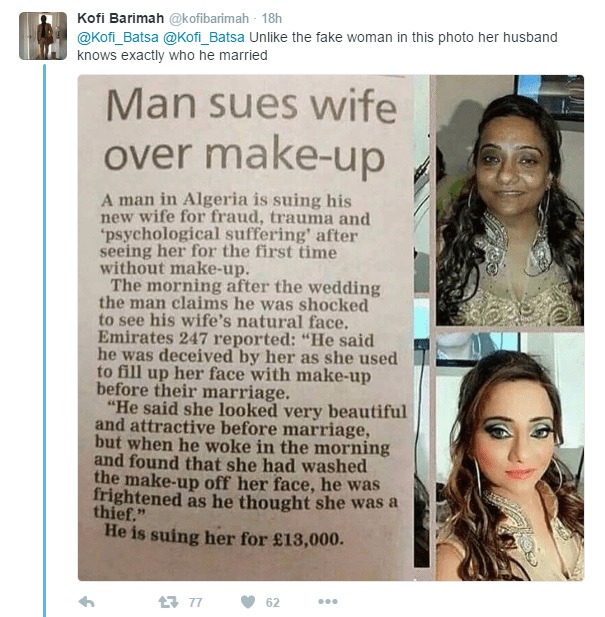Click the '£13,000' line in clipping
The width and height of the screenshot is (605, 617).
(x=223, y=536)
